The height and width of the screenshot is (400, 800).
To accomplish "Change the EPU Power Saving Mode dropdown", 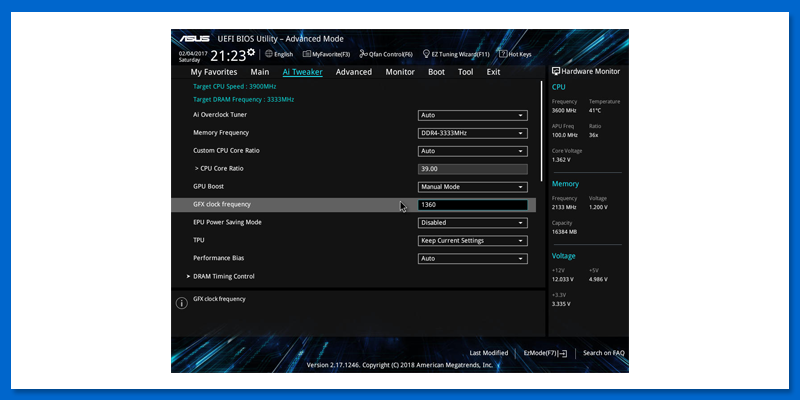I will pos(472,223).
